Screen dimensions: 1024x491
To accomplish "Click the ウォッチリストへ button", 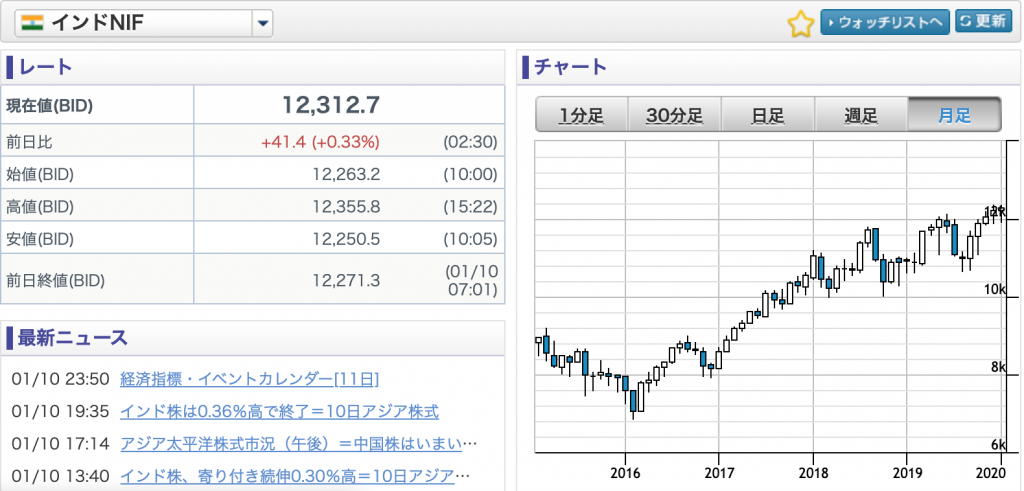I will point(885,22).
